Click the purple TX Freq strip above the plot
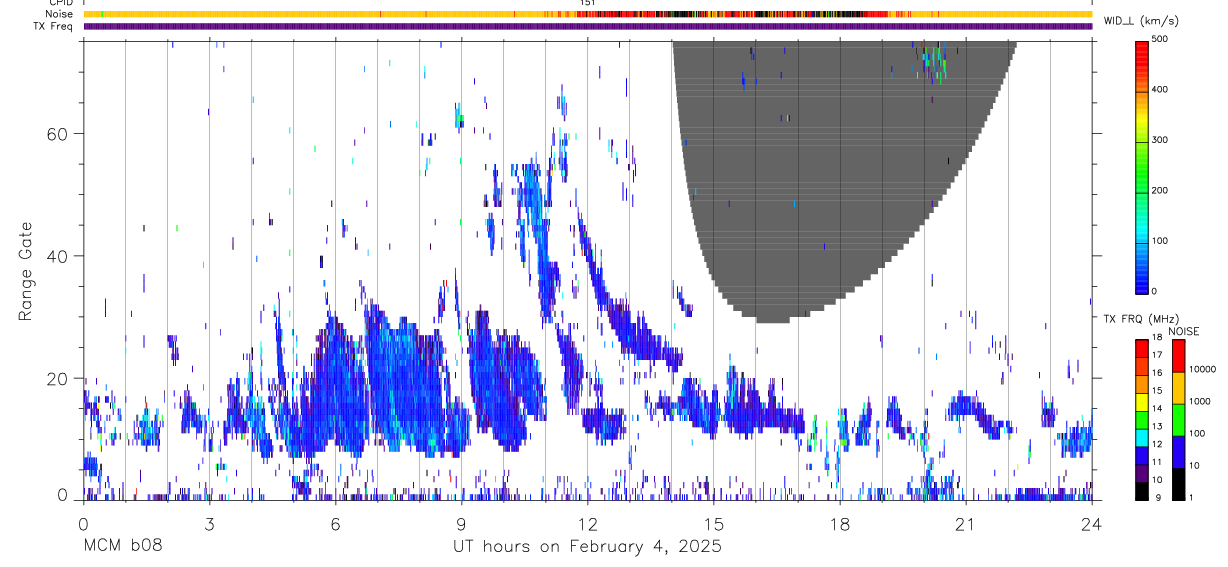This screenshot has height=567, width=1228. 588,26
